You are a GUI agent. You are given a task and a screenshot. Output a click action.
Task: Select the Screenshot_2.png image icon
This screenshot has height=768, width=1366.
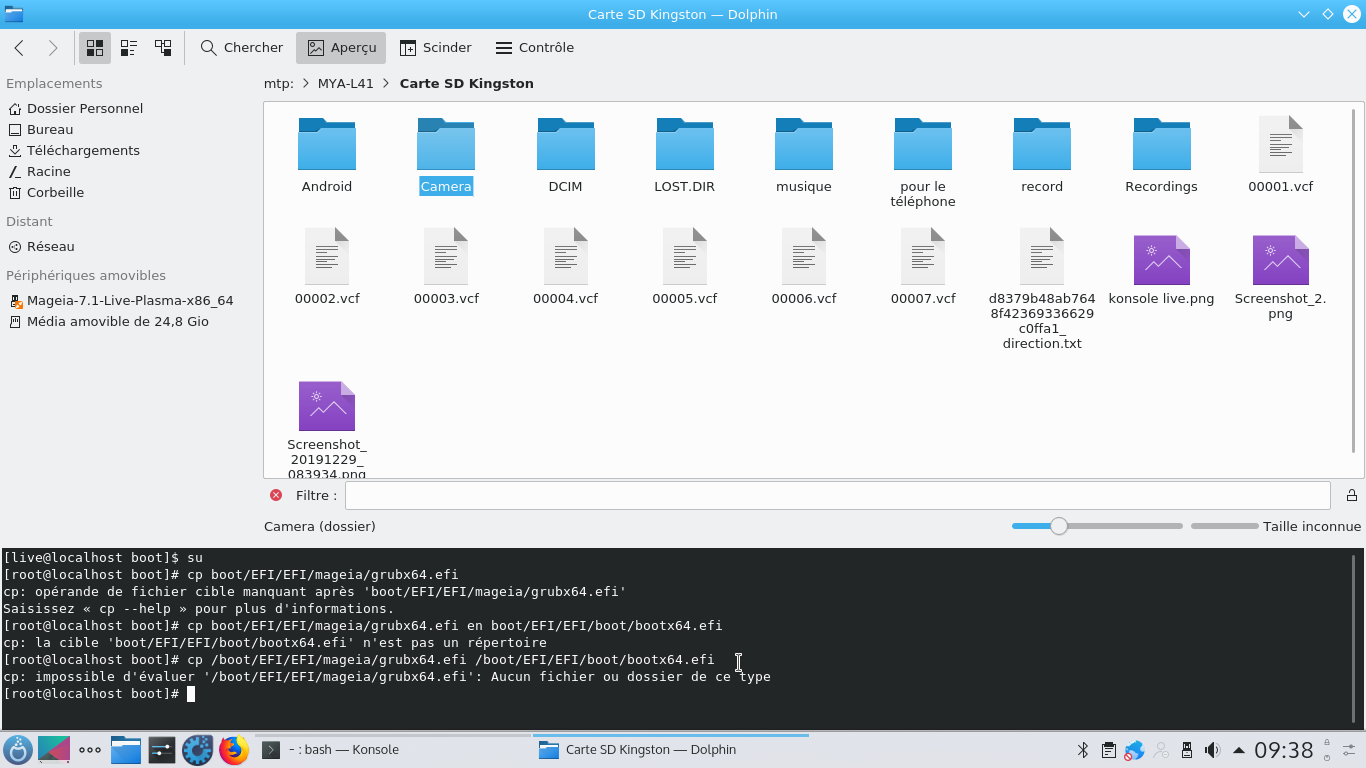(x=1281, y=260)
